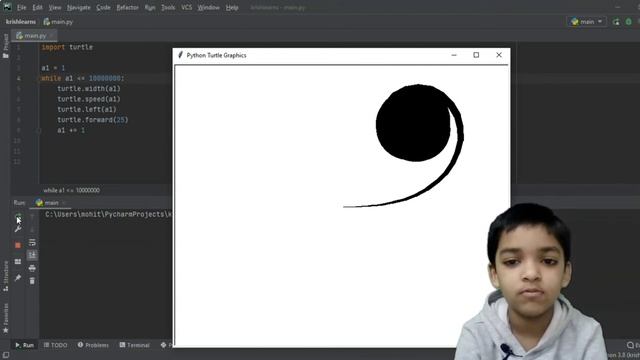The image size is (640, 360).
Task: Close the main tab in Run panel
Action: click(x=64, y=203)
